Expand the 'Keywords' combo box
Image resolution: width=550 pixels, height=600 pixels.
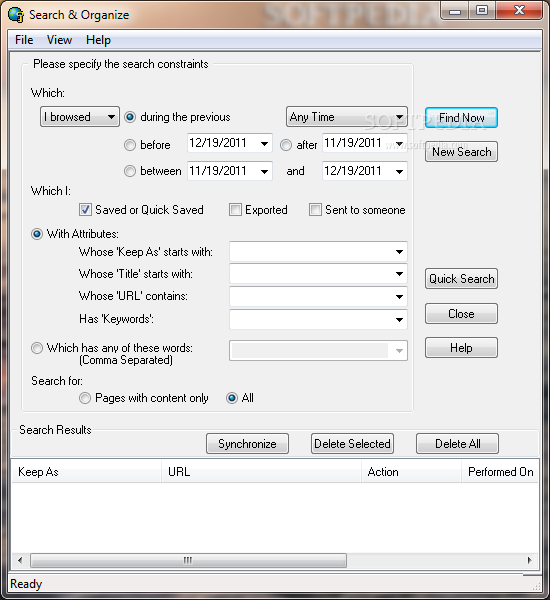coord(399,320)
